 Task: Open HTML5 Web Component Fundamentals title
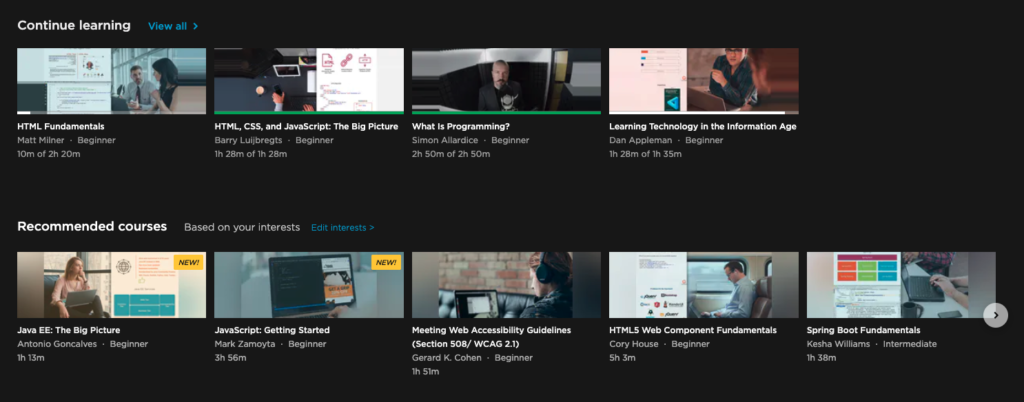click(692, 330)
